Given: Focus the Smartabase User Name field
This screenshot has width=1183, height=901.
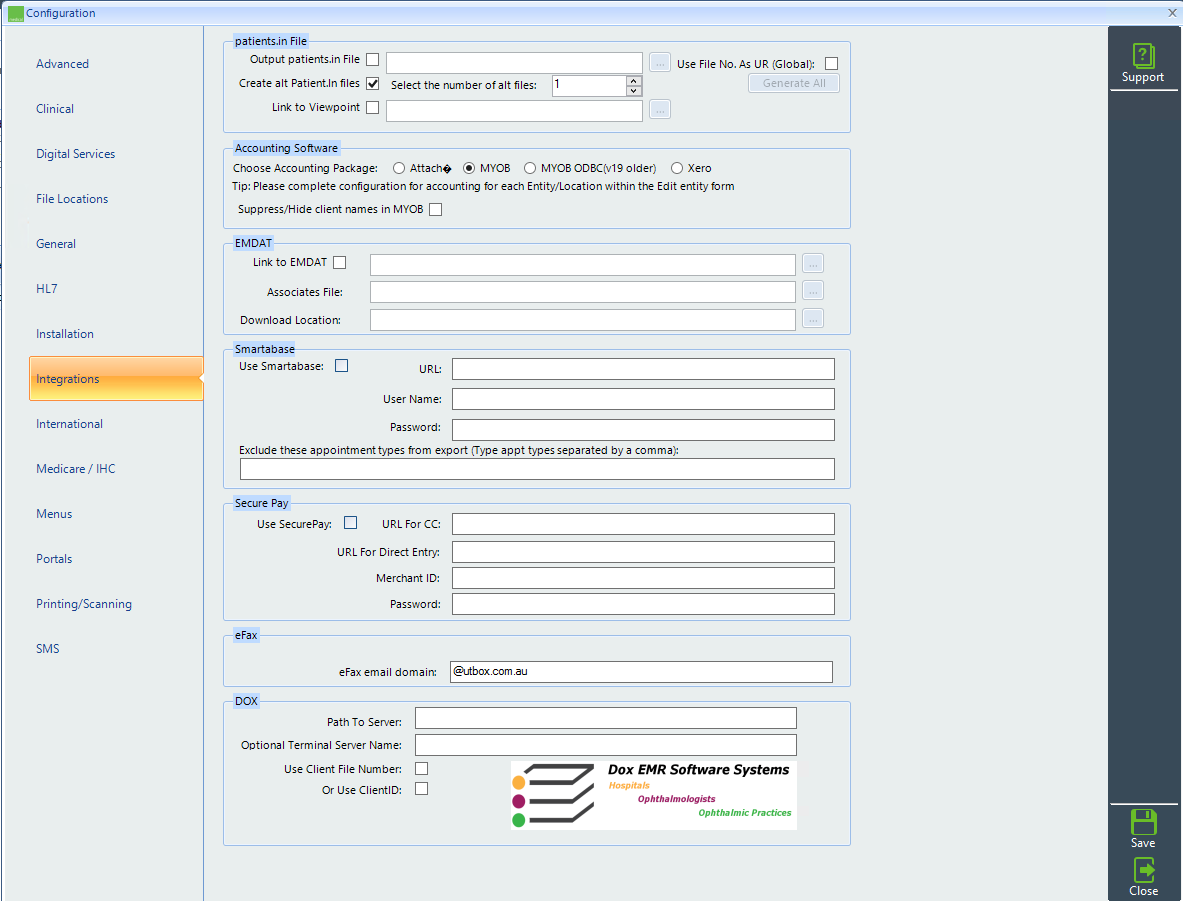Looking at the screenshot, I should click(643, 399).
